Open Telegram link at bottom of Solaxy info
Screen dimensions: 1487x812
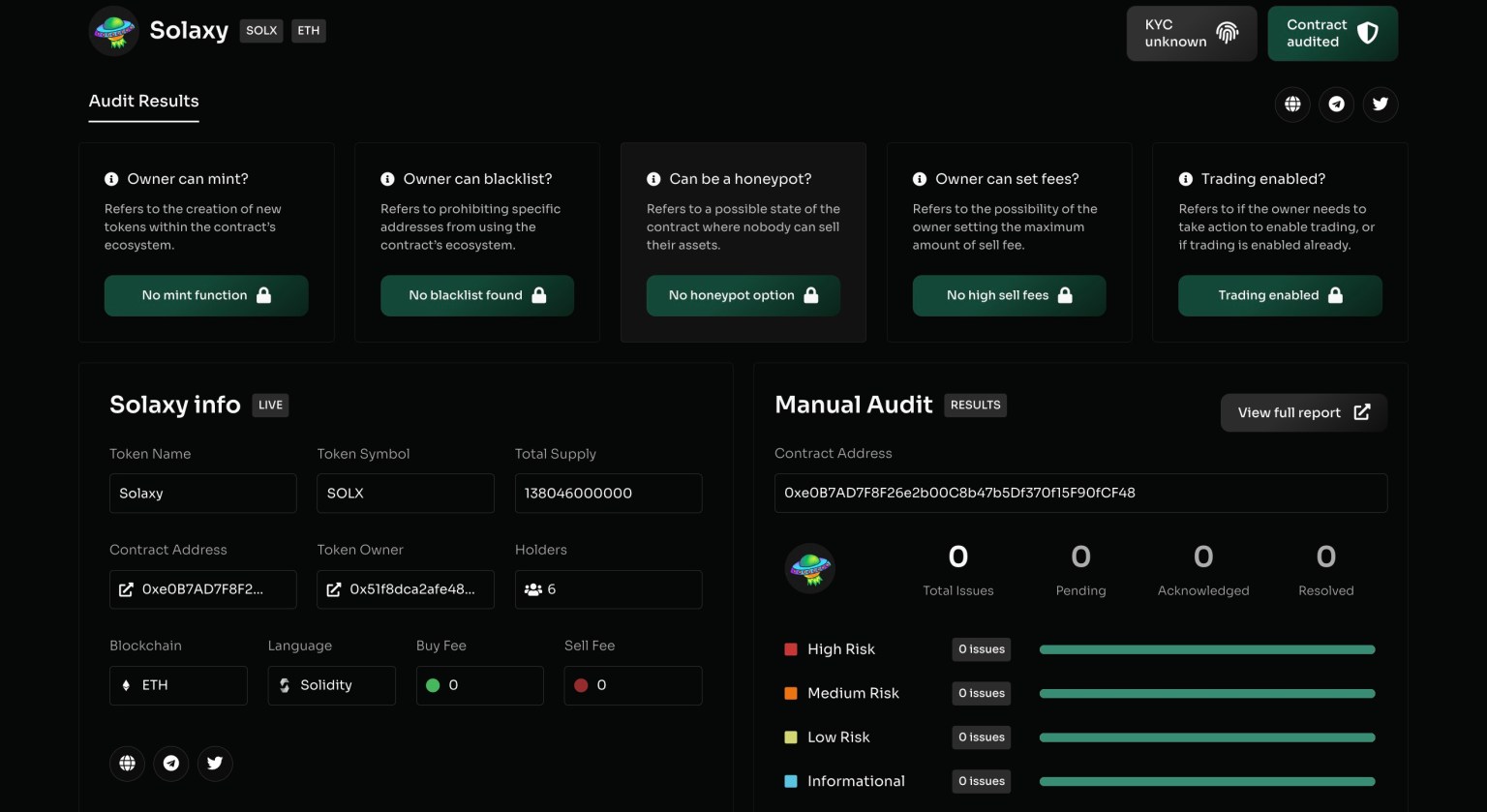click(x=171, y=764)
